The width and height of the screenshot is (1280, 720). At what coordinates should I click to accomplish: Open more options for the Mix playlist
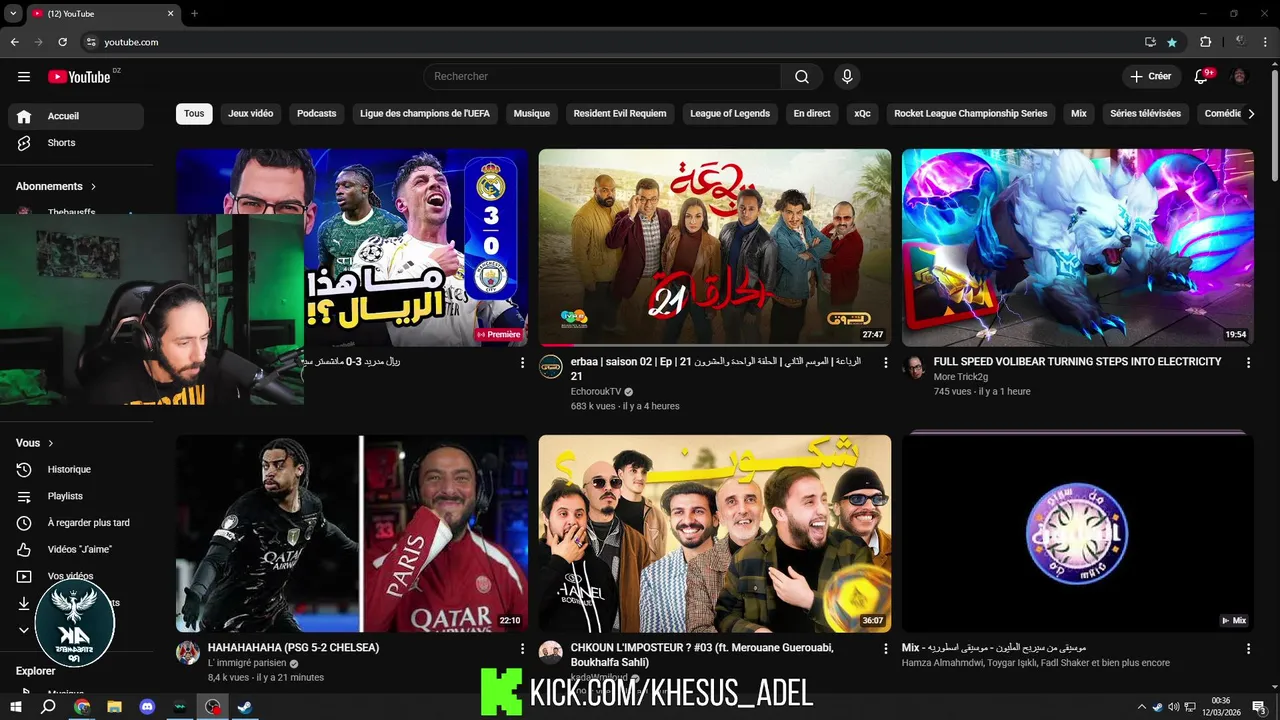click(x=1248, y=649)
